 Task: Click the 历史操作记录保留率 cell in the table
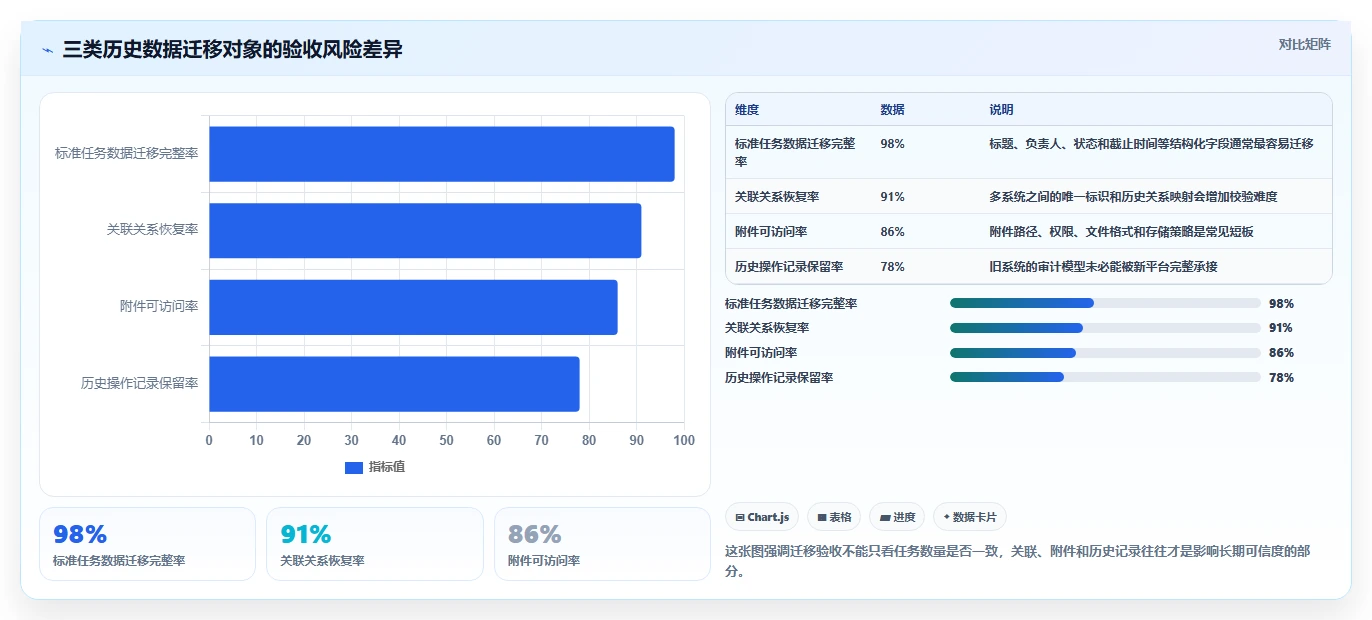(789, 267)
